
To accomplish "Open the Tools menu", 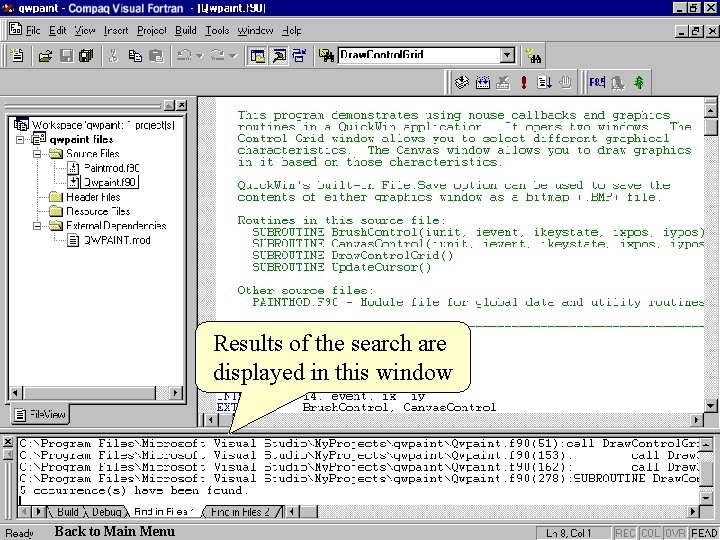I will pyautogui.click(x=217, y=30).
